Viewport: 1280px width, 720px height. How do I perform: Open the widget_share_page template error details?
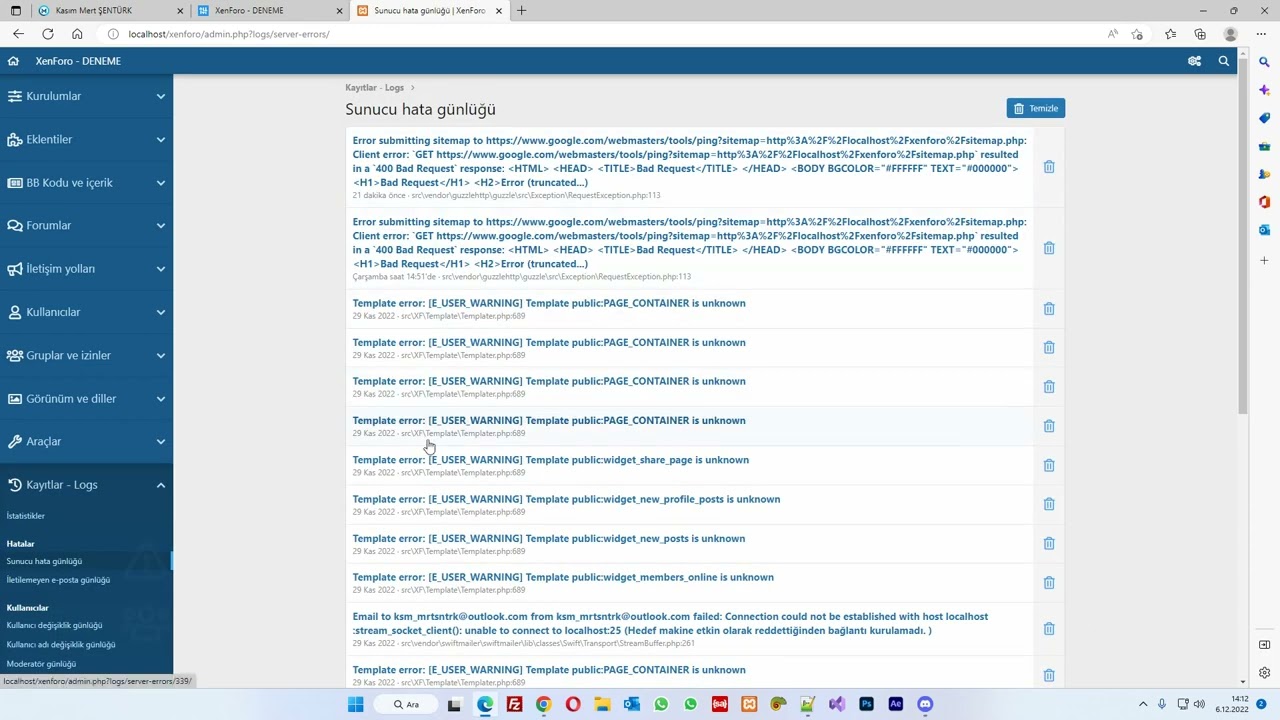550,460
